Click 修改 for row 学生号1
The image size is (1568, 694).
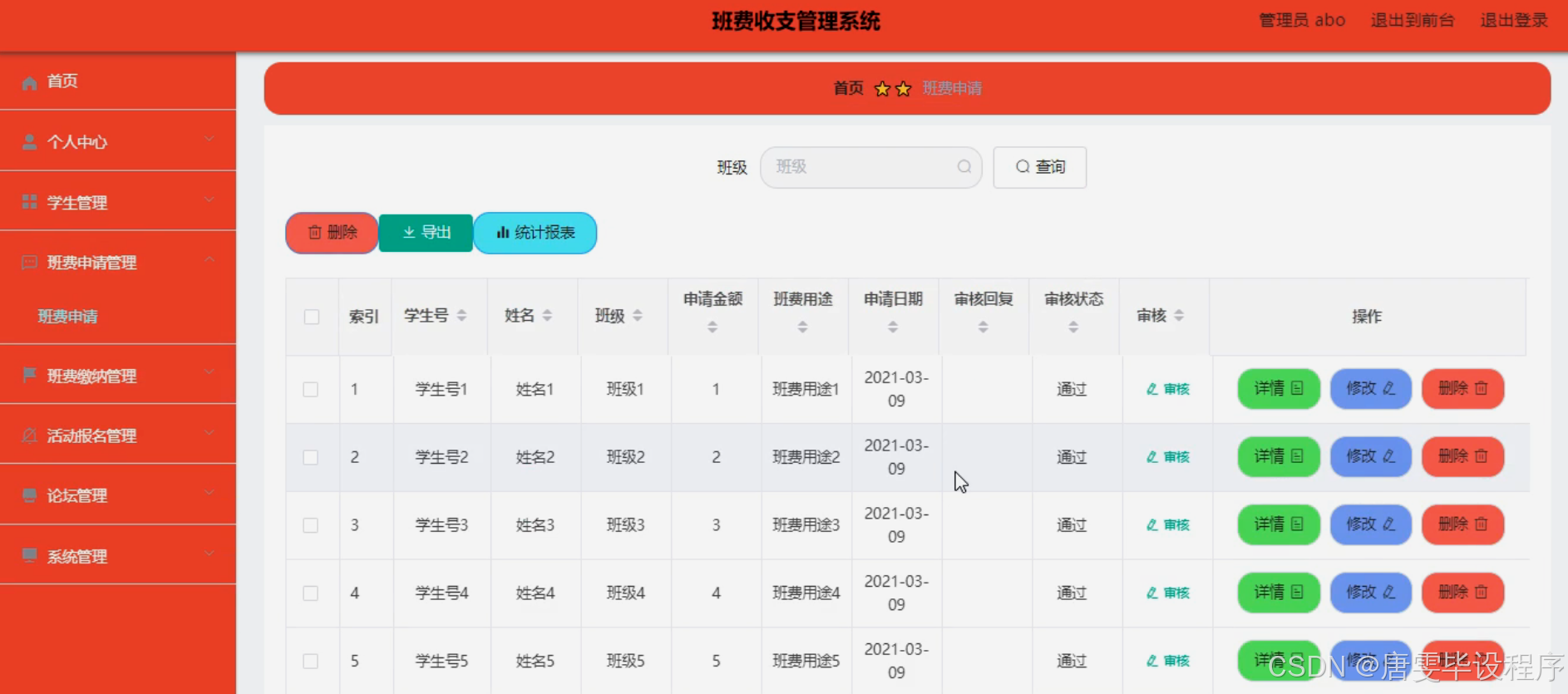1371,389
